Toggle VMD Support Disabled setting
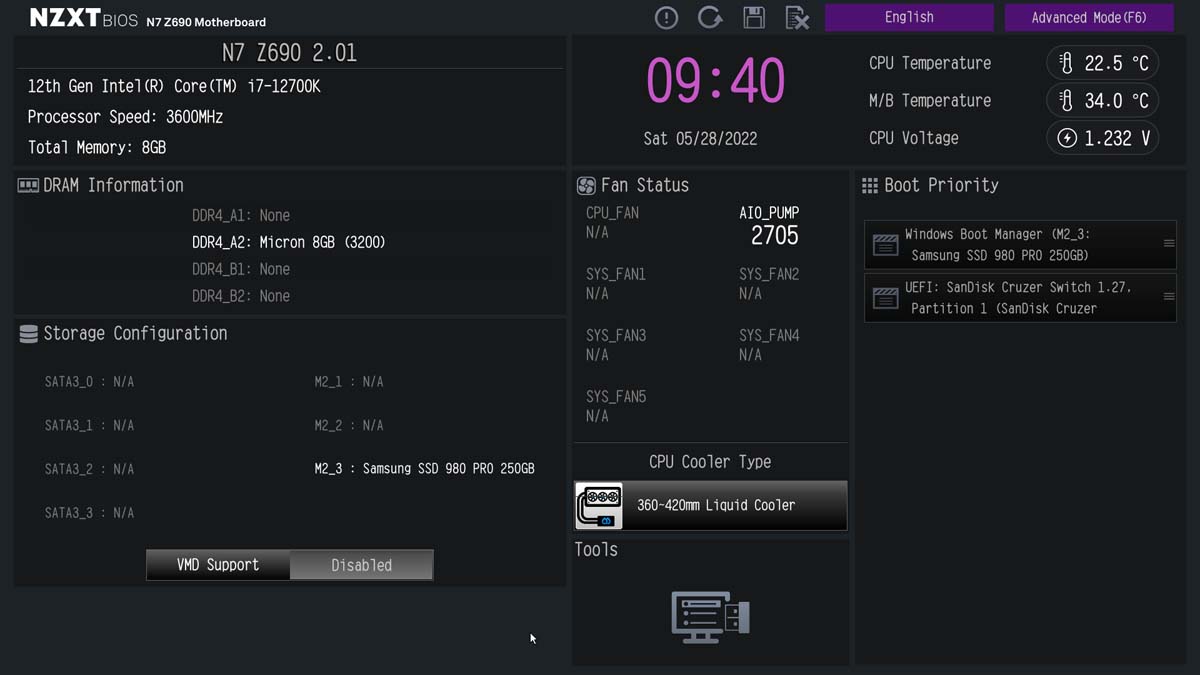This screenshot has width=1200, height=675. click(362, 565)
